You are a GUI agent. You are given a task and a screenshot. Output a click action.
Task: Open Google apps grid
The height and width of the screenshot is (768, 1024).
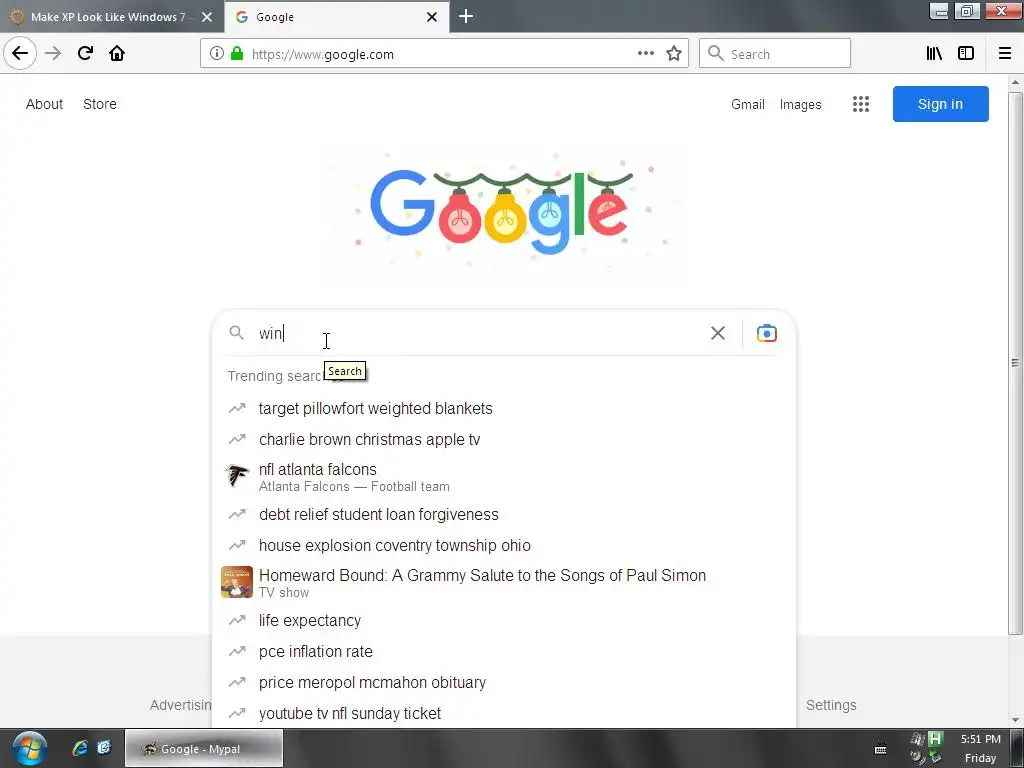[861, 104]
